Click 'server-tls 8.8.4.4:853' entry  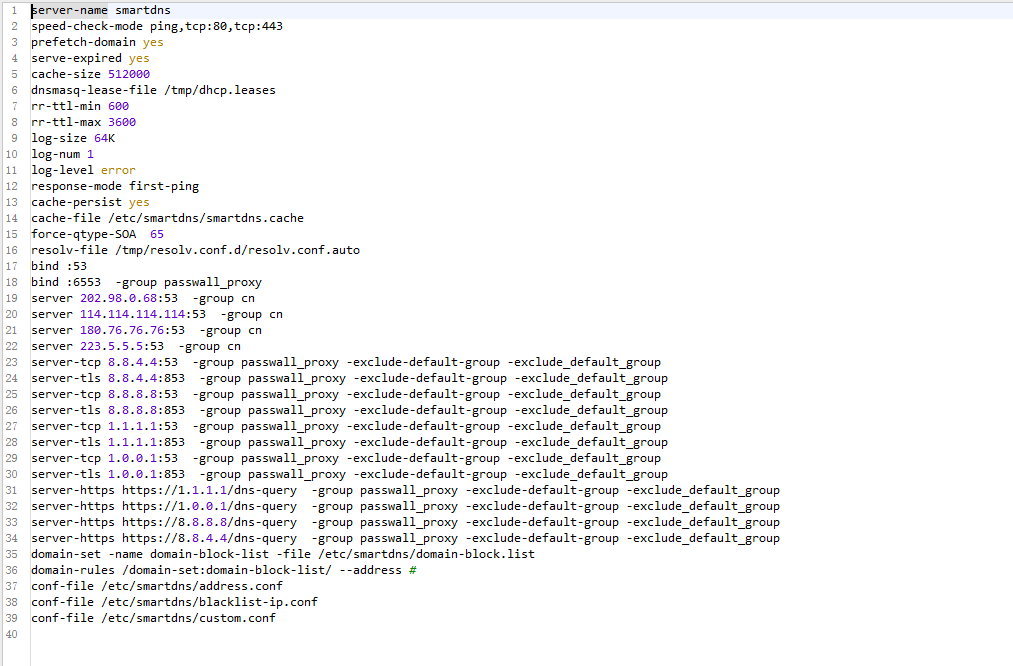(x=108, y=379)
